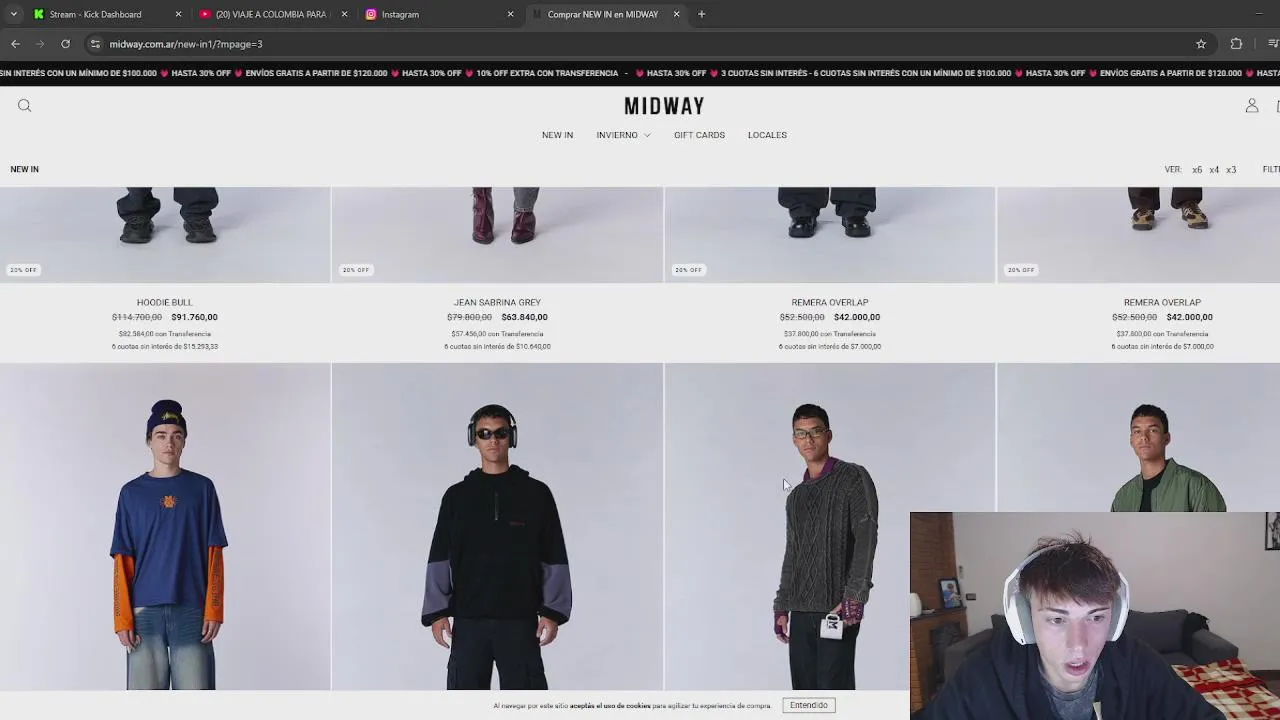The width and height of the screenshot is (1280, 720).
Task: Open green bomber jacket product image
Action: (1138, 438)
